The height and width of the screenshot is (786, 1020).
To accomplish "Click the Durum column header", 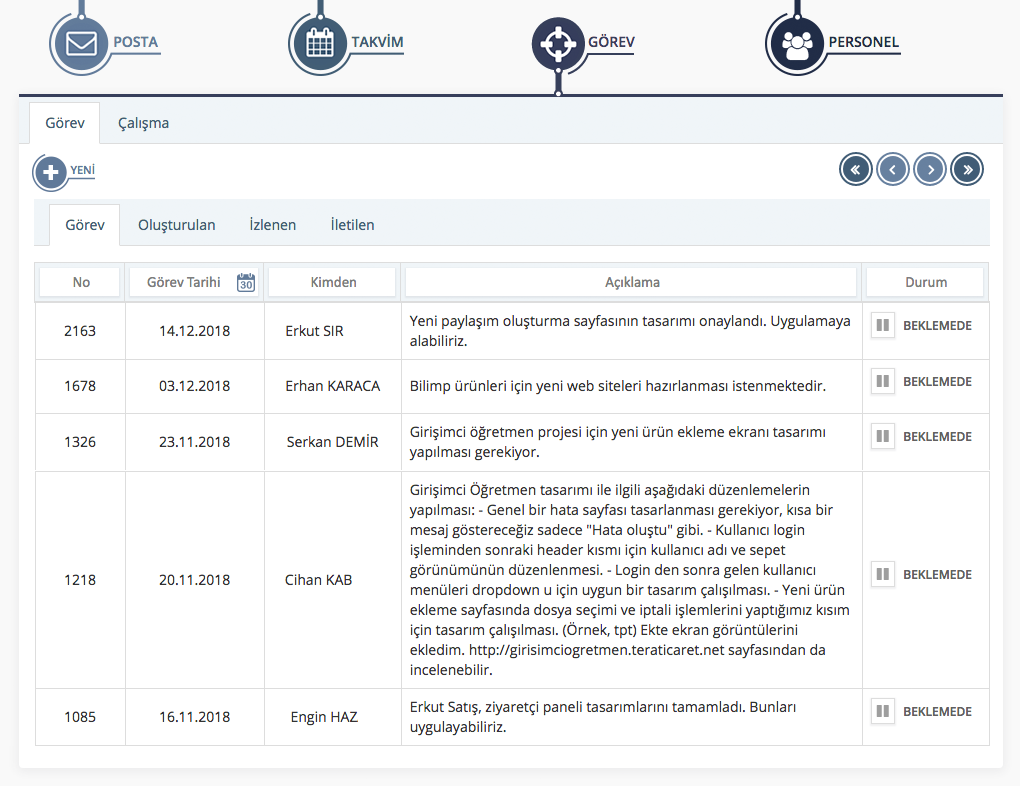I will (x=925, y=283).
